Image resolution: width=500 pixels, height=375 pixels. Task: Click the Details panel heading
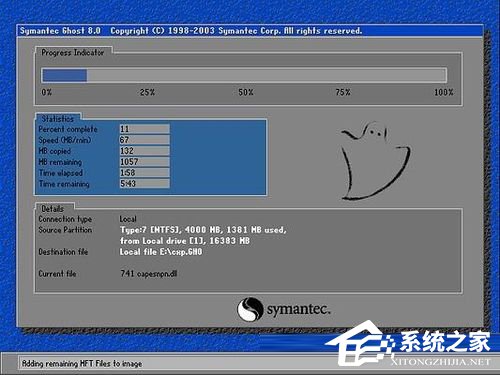[52, 209]
